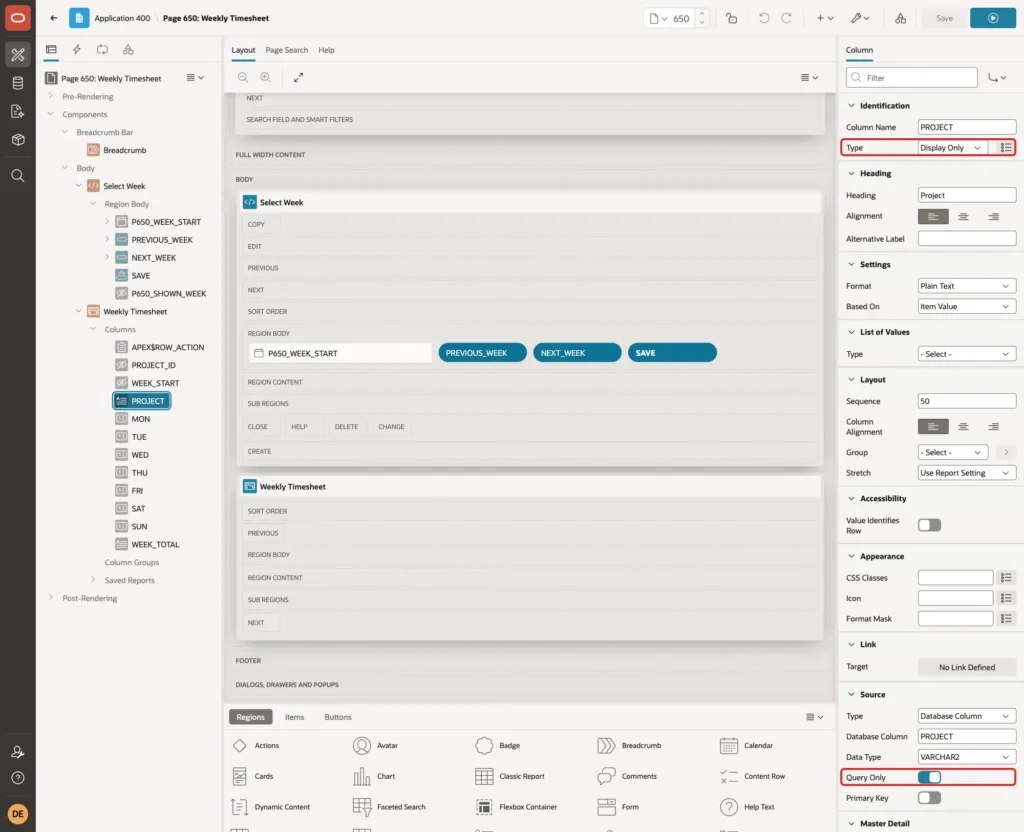Toggle the Primary Key switch
This screenshot has height=832, width=1024.
click(929, 797)
